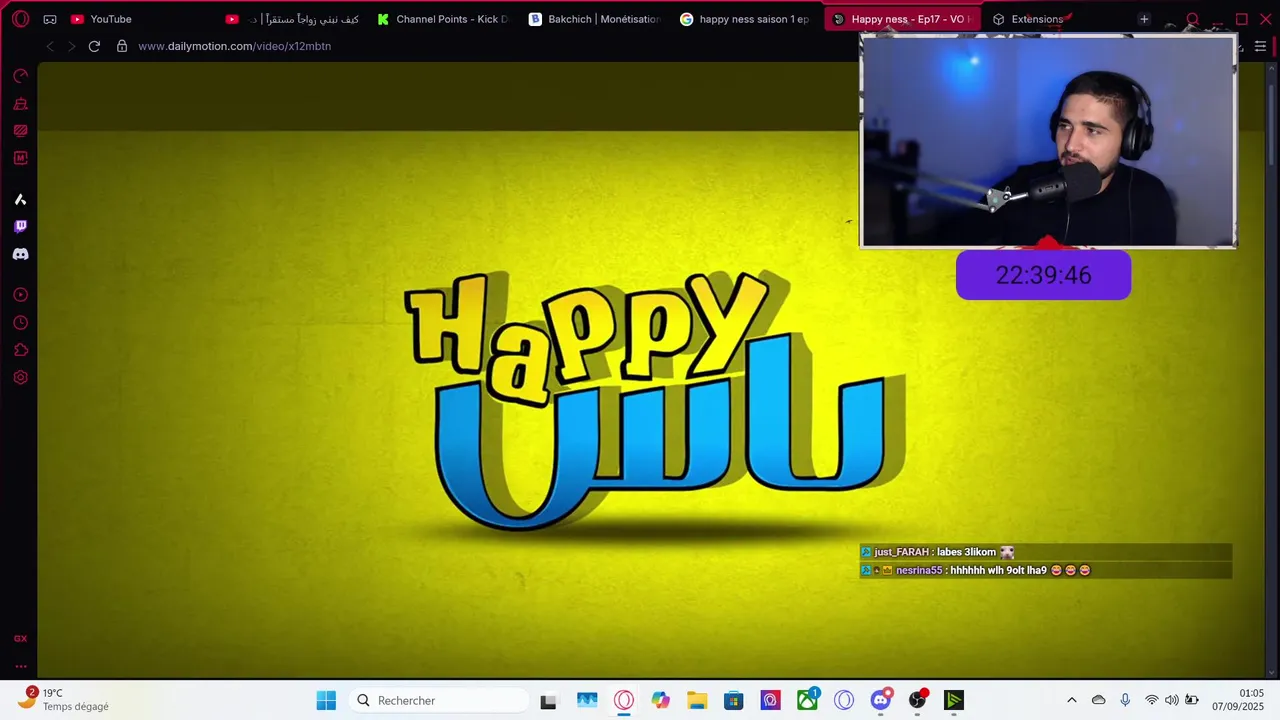Open the Opera menu logo
Image resolution: width=1280 pixels, height=720 pixels.
point(20,19)
